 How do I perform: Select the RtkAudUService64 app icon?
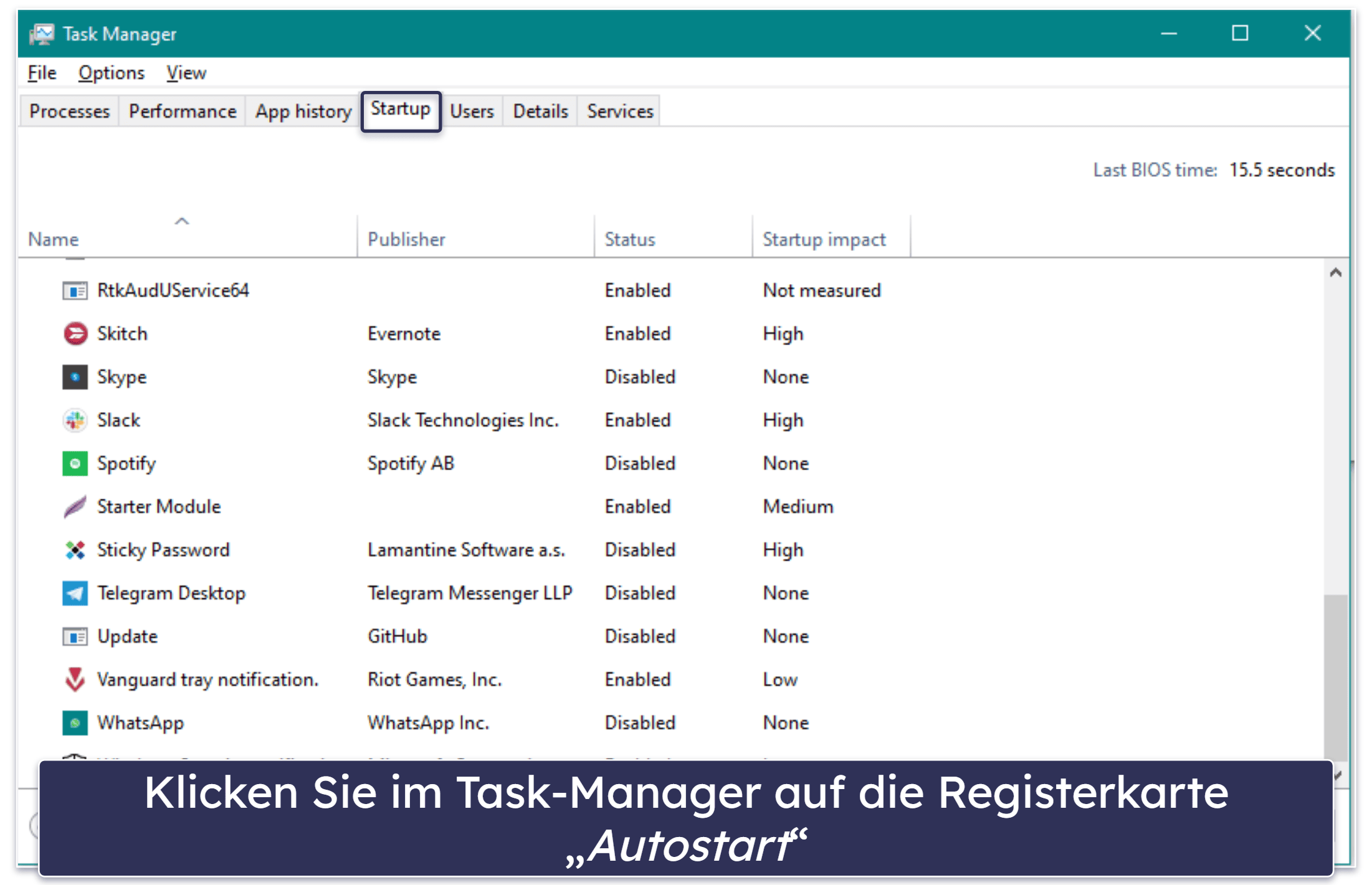75,291
